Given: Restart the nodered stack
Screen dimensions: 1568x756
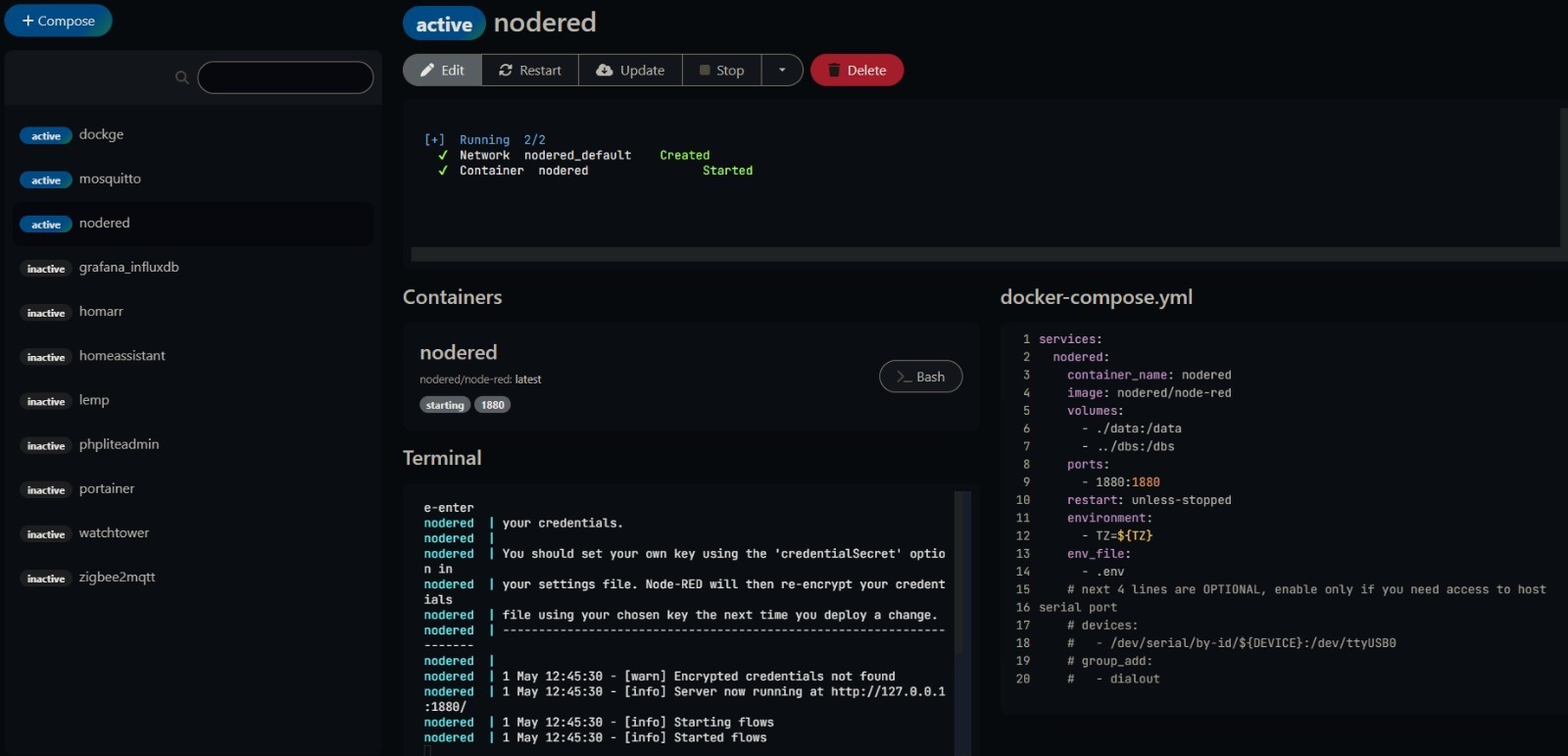Looking at the screenshot, I should pyautogui.click(x=530, y=71).
